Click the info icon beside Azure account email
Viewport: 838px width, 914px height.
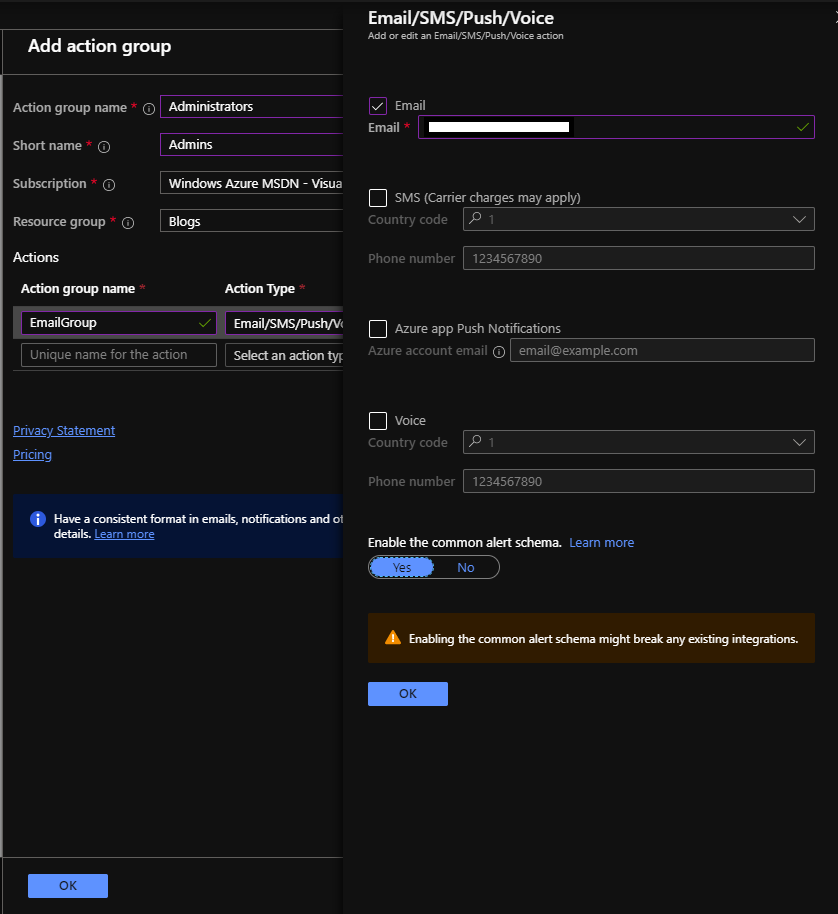click(x=499, y=351)
